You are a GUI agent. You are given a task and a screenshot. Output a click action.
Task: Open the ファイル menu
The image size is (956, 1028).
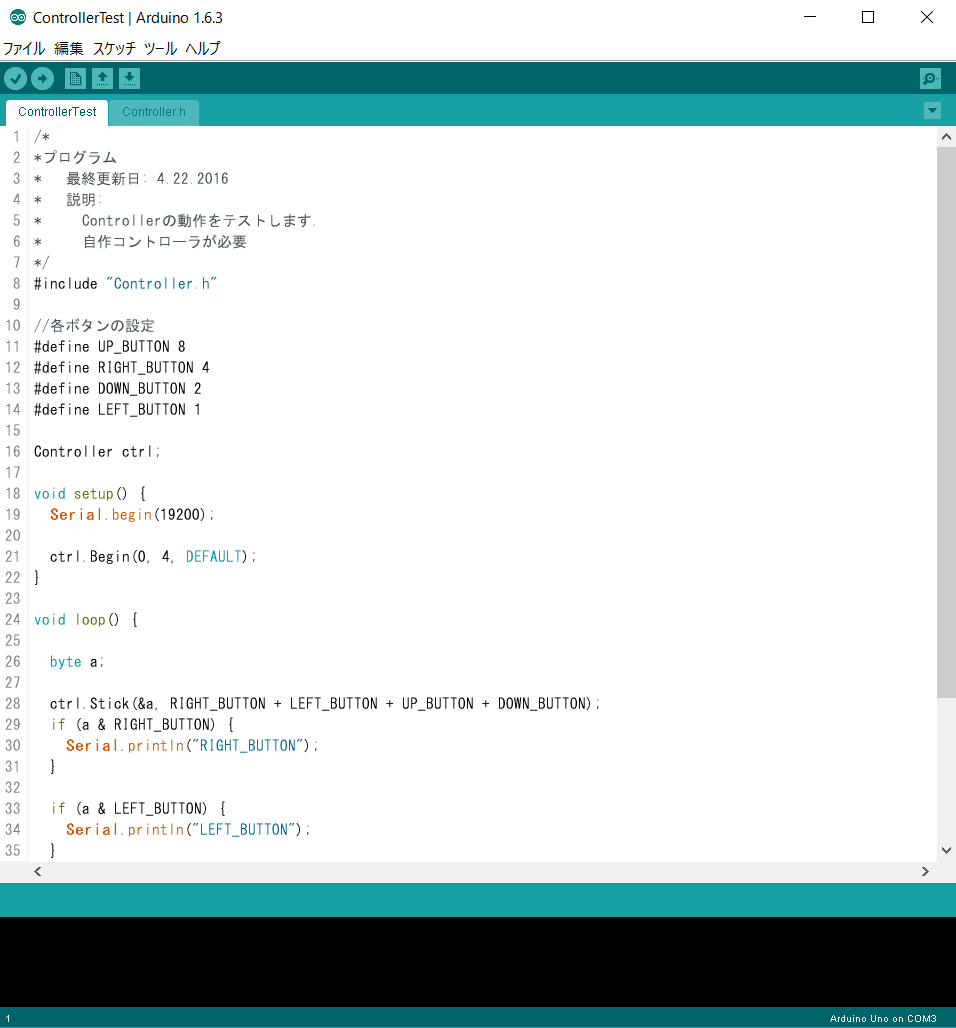[x=24, y=49]
